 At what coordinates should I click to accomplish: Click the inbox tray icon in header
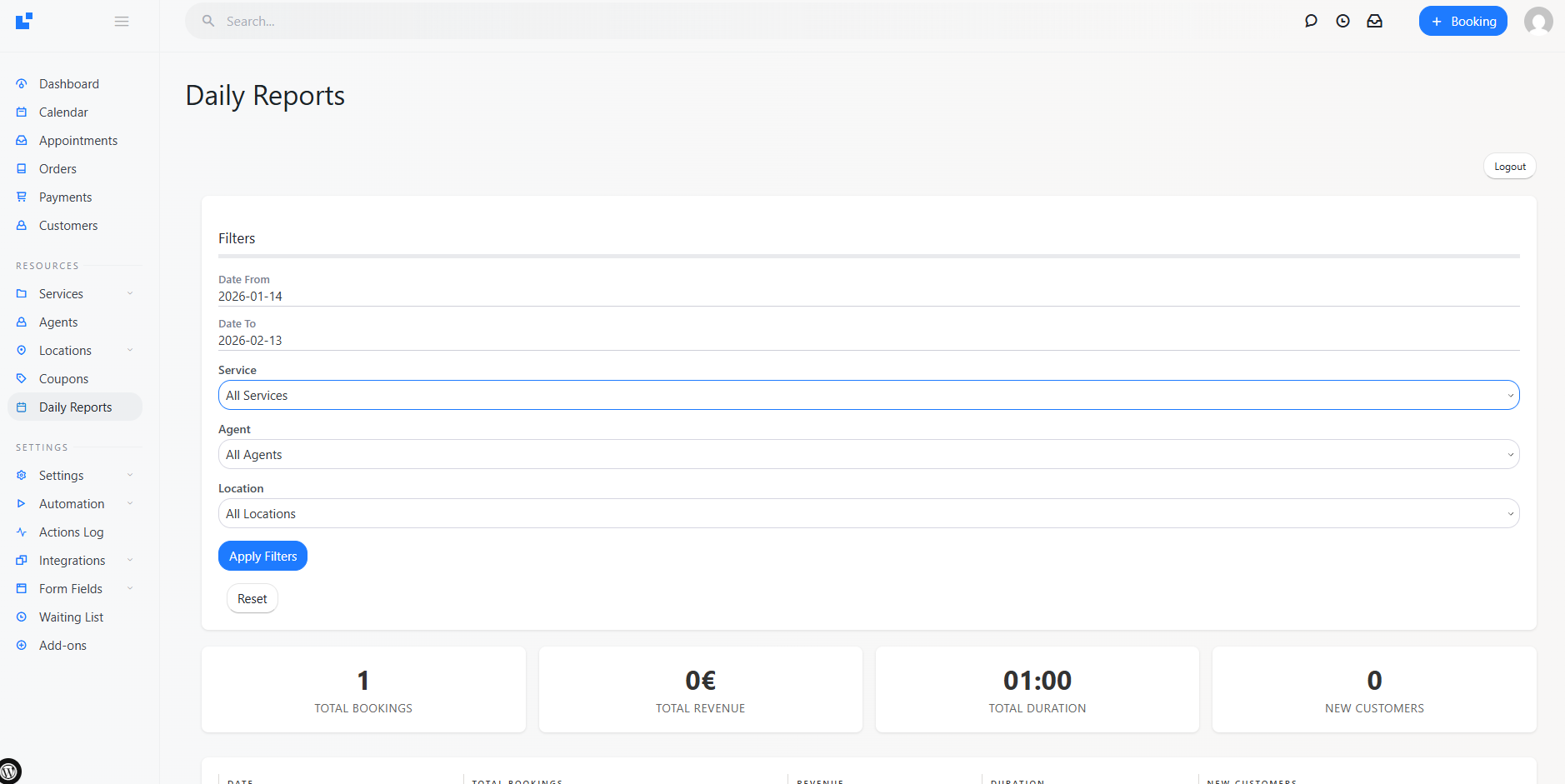1374,21
